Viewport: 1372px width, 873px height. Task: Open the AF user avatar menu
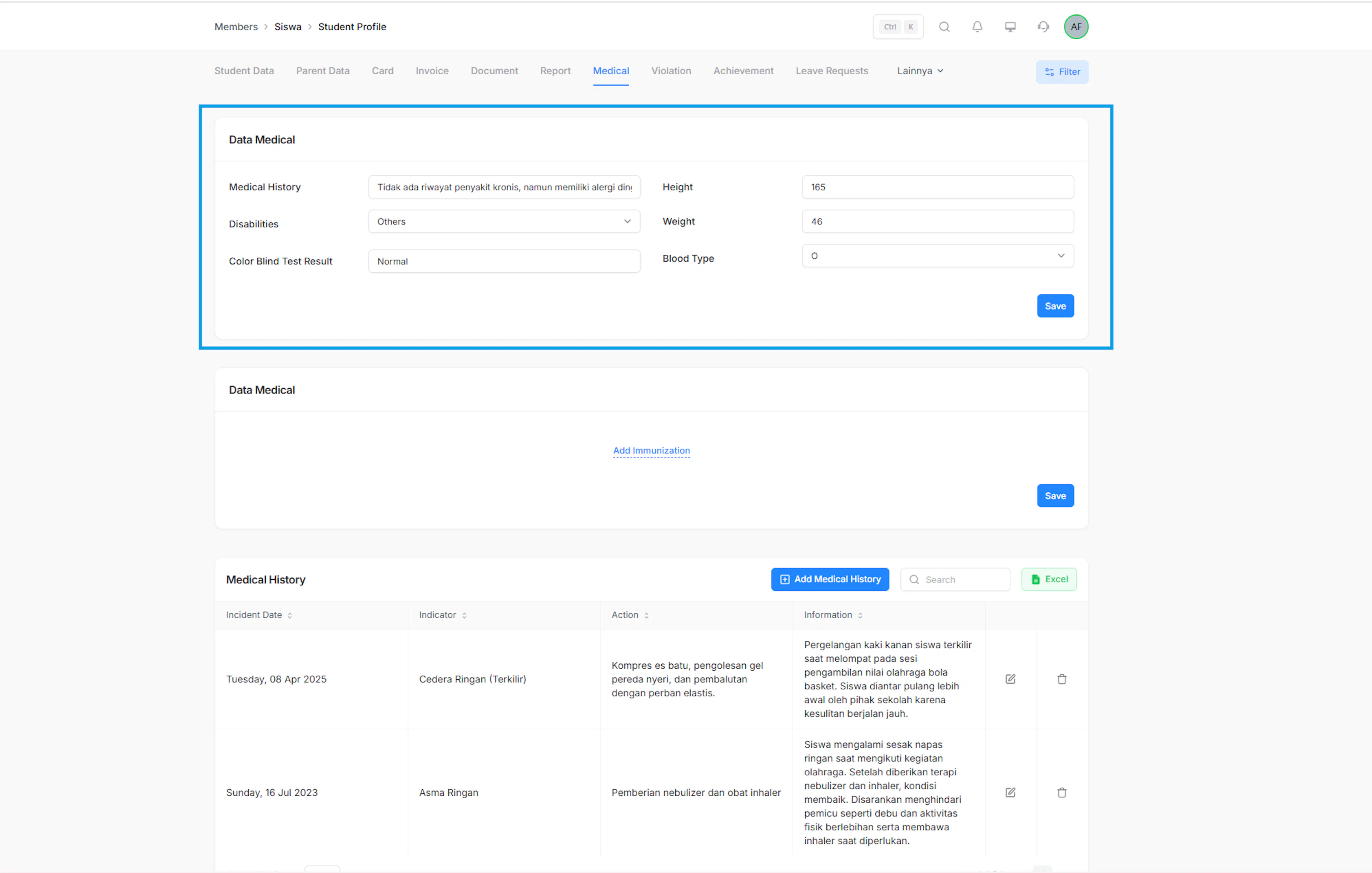[1076, 27]
